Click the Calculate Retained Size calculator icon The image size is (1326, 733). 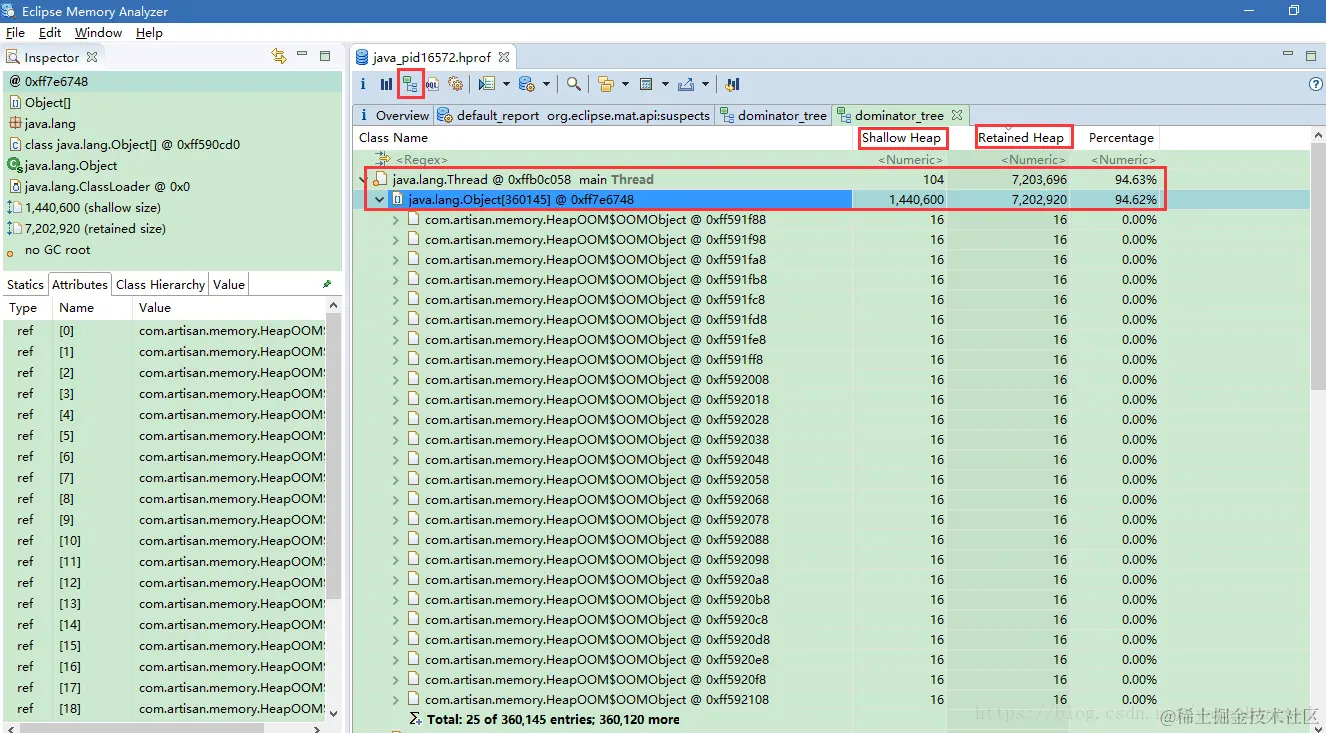coord(646,85)
